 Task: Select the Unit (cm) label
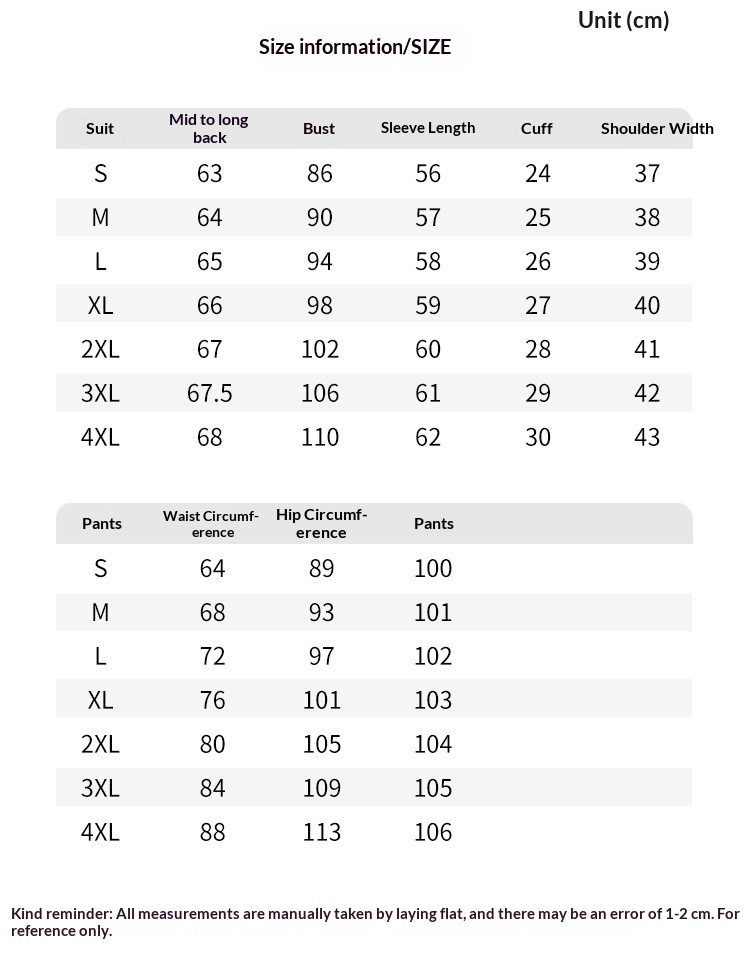[623, 20]
